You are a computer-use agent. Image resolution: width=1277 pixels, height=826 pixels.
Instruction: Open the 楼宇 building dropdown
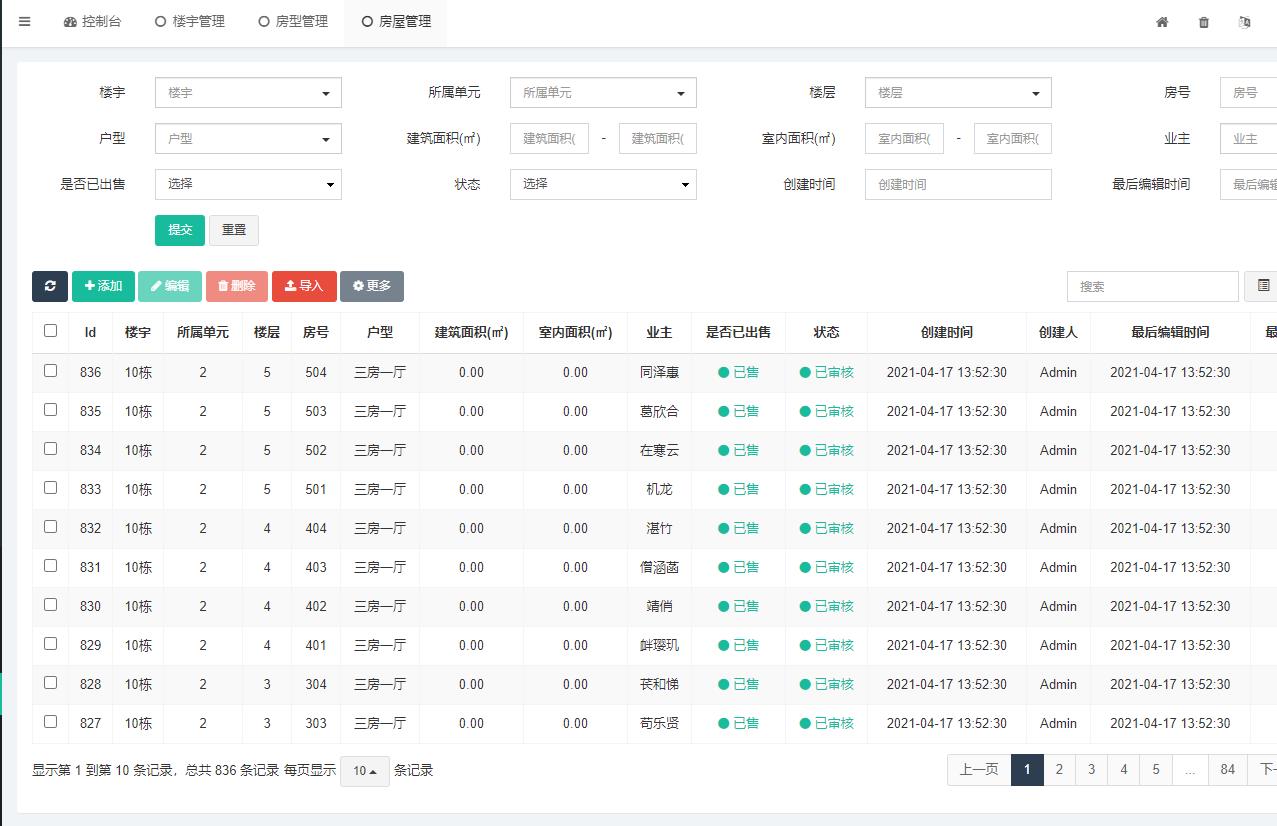tap(248, 93)
